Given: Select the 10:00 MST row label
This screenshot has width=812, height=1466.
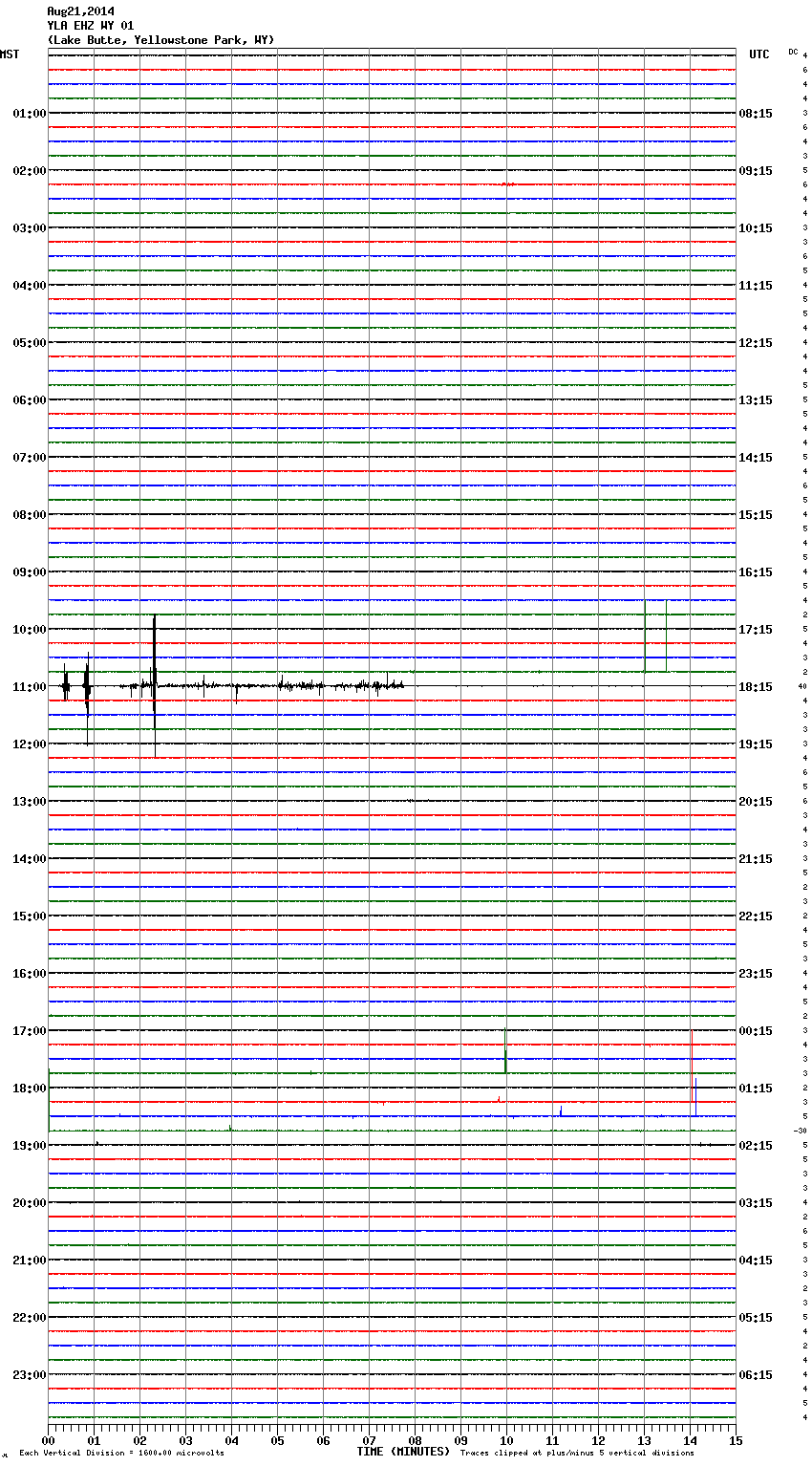Looking at the screenshot, I should [29, 630].
